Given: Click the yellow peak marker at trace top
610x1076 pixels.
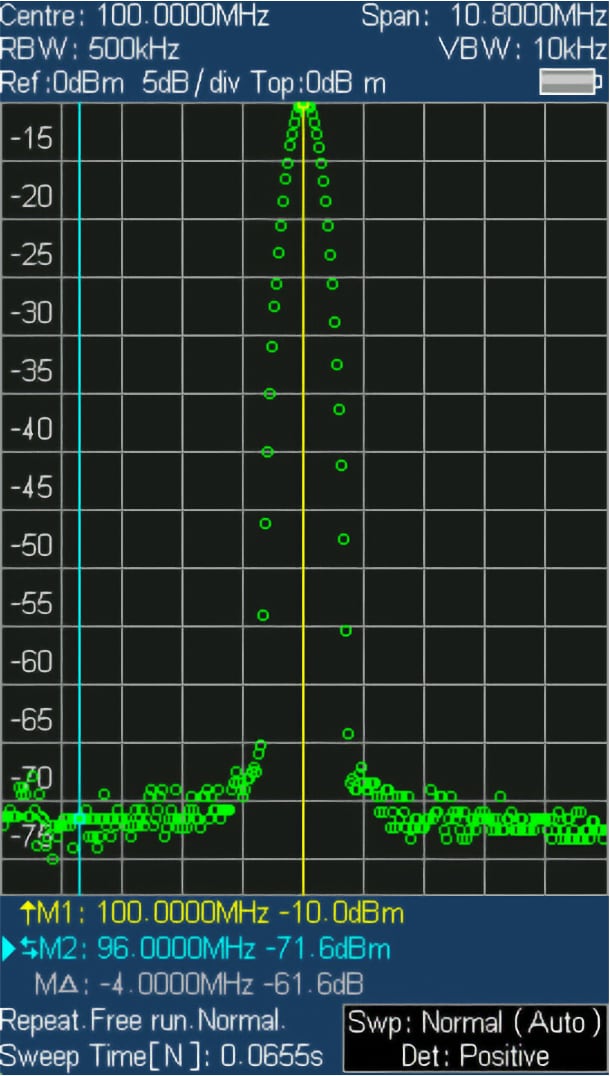Looking at the screenshot, I should point(303,106).
